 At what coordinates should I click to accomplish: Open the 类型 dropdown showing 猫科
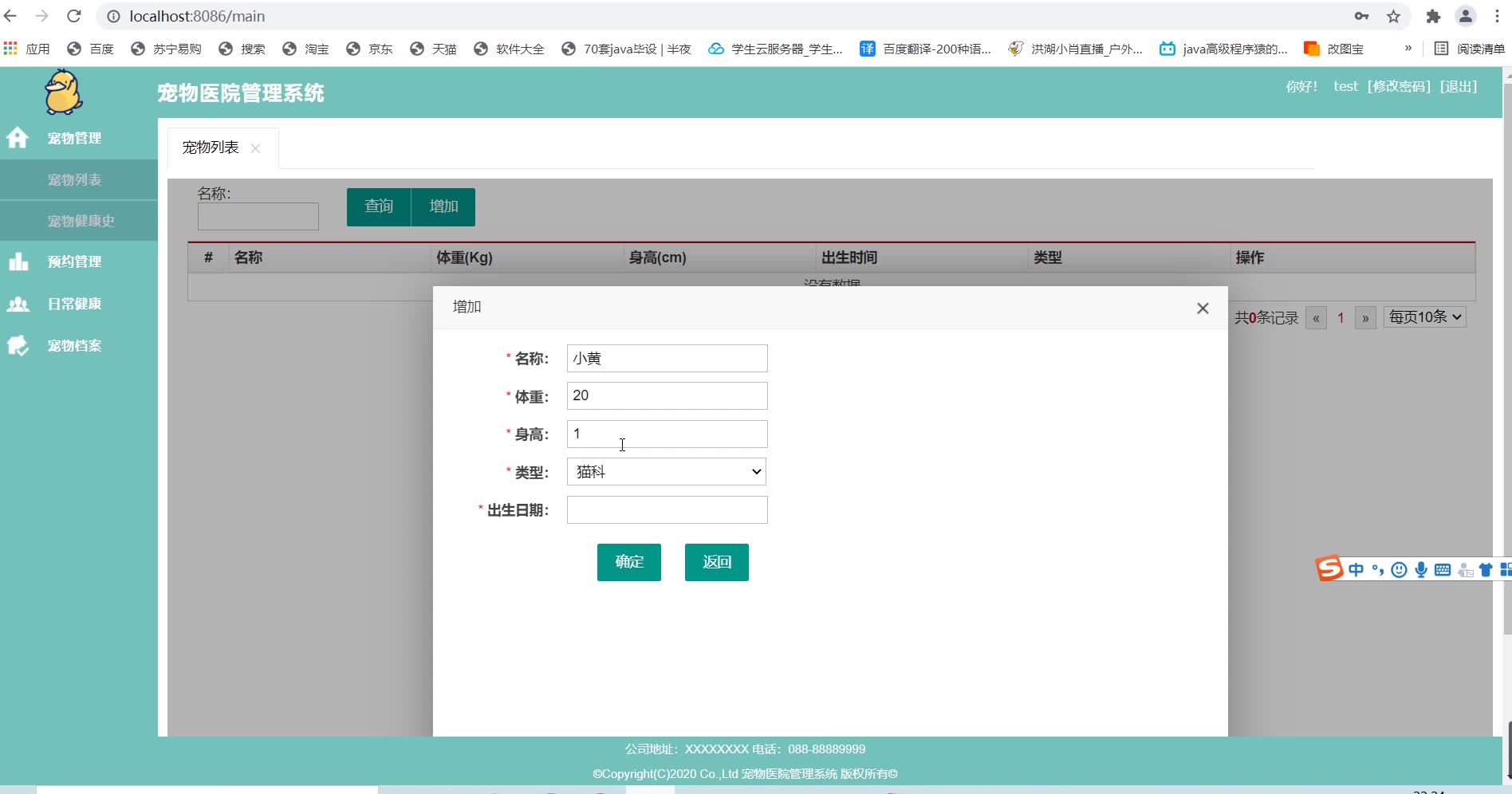(667, 472)
